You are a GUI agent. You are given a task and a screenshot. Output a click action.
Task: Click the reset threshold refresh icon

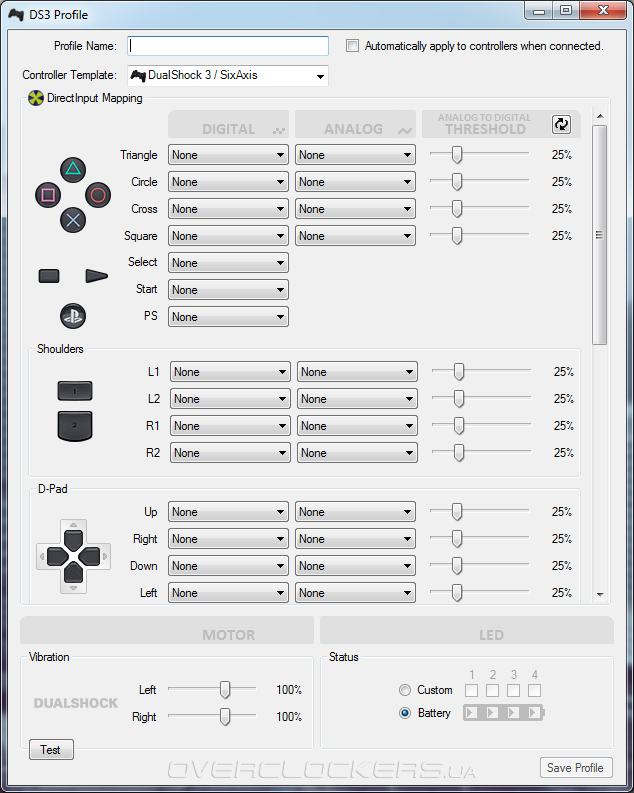(x=561, y=124)
